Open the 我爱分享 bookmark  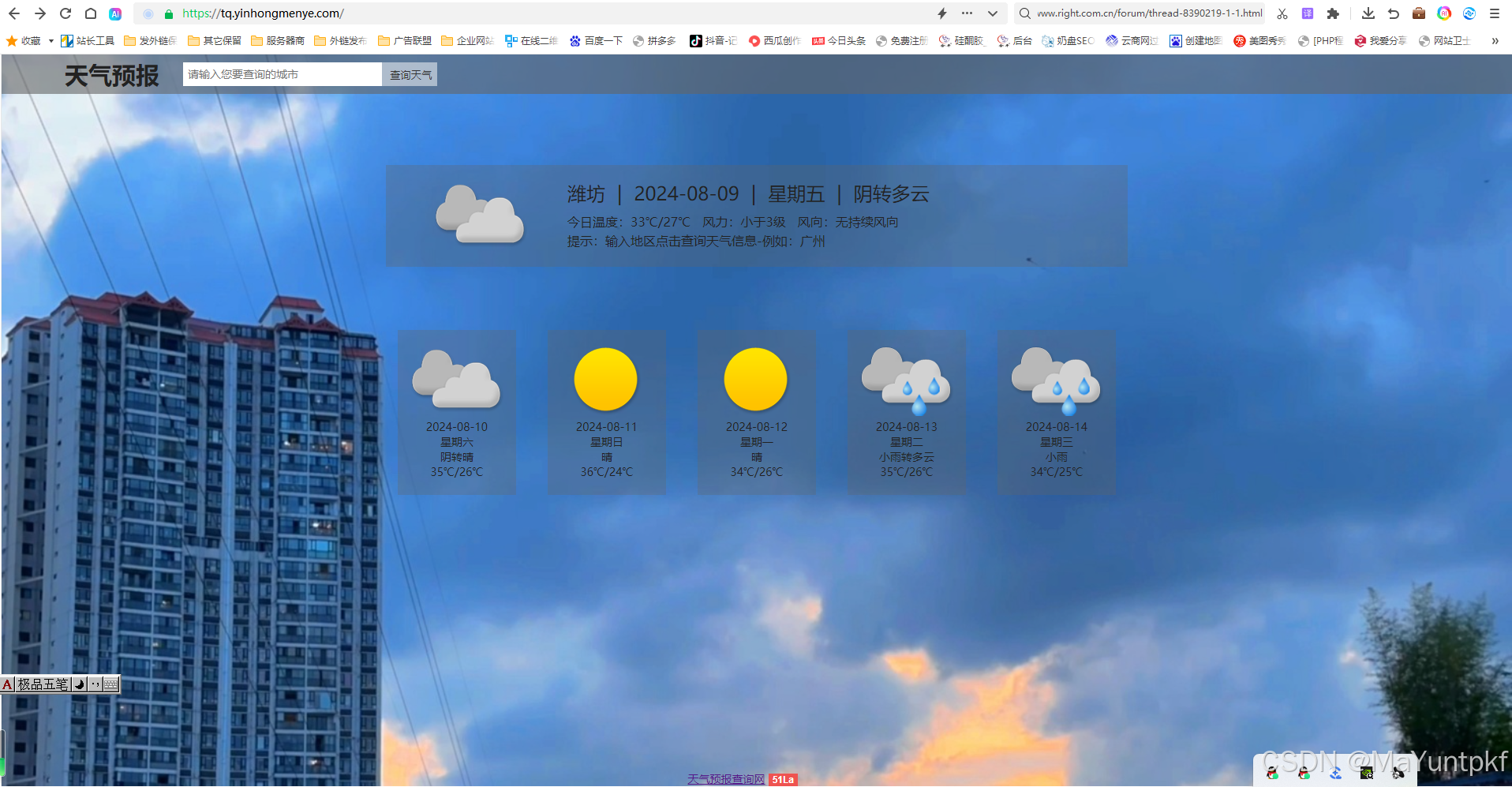[x=1380, y=41]
